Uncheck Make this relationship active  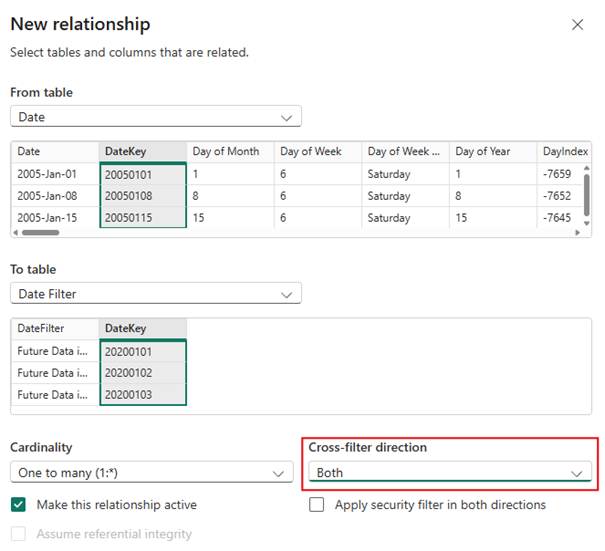tap(19, 505)
